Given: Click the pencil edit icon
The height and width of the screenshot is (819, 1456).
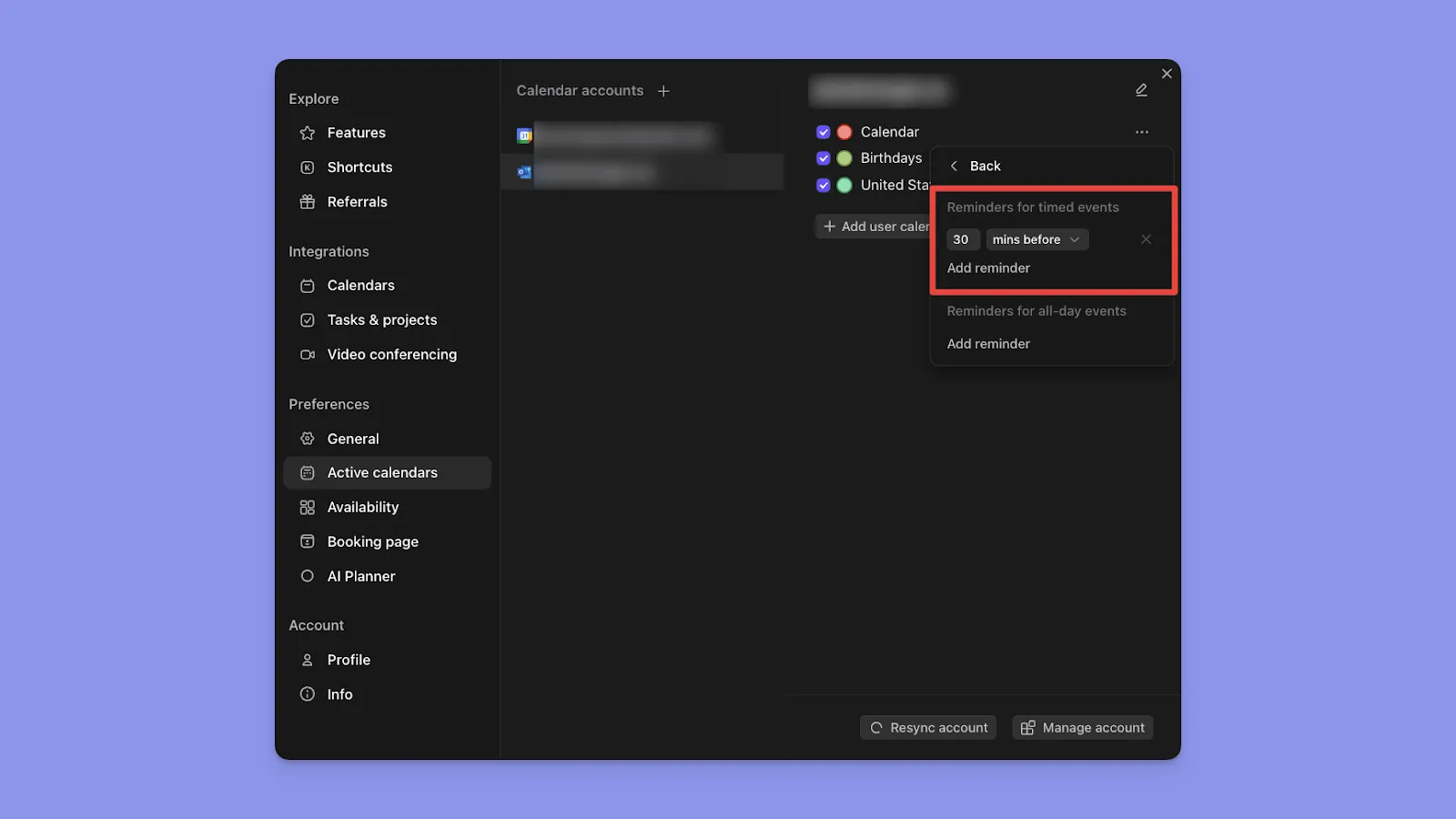Looking at the screenshot, I should click(x=1141, y=90).
